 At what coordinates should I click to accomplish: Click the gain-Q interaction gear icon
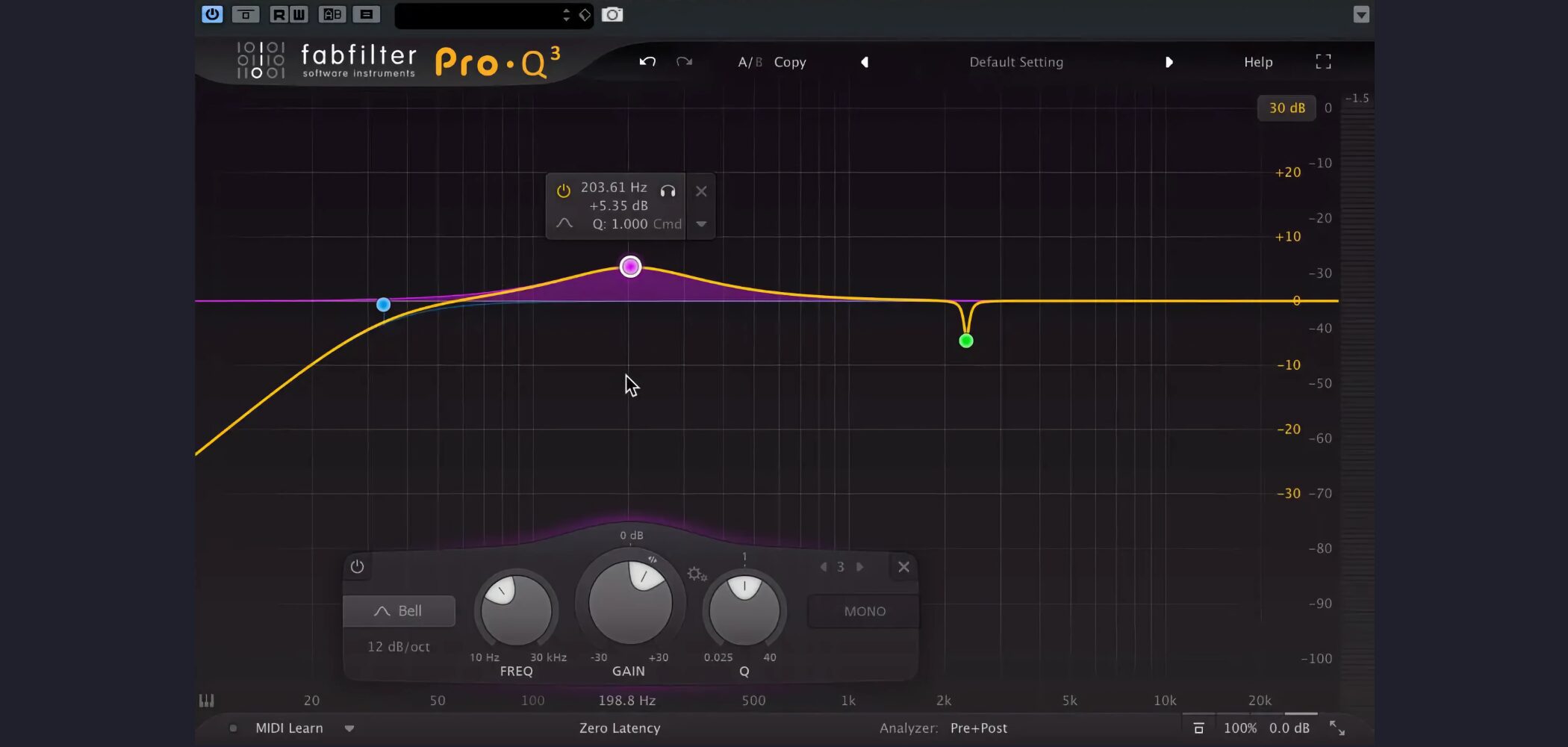[697, 574]
